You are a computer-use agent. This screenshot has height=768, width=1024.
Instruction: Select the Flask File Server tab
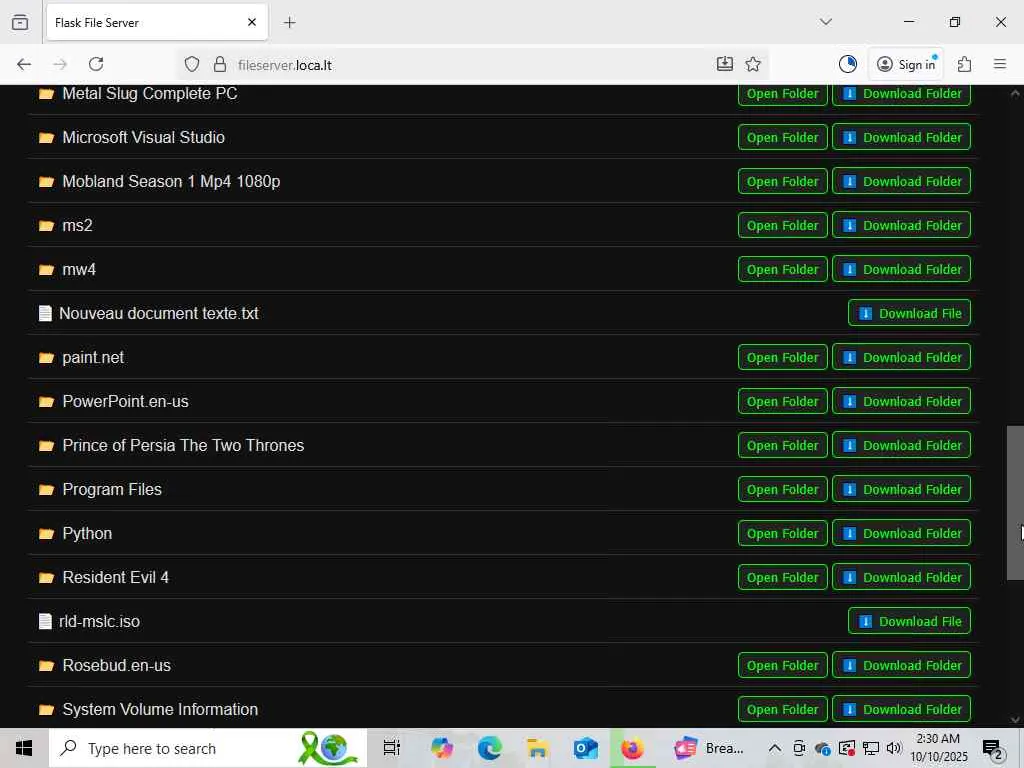(x=157, y=22)
